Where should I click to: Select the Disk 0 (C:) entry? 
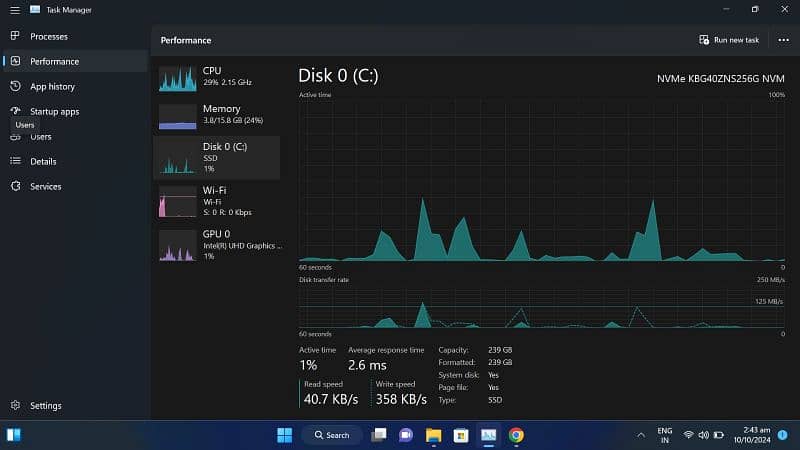pos(216,157)
